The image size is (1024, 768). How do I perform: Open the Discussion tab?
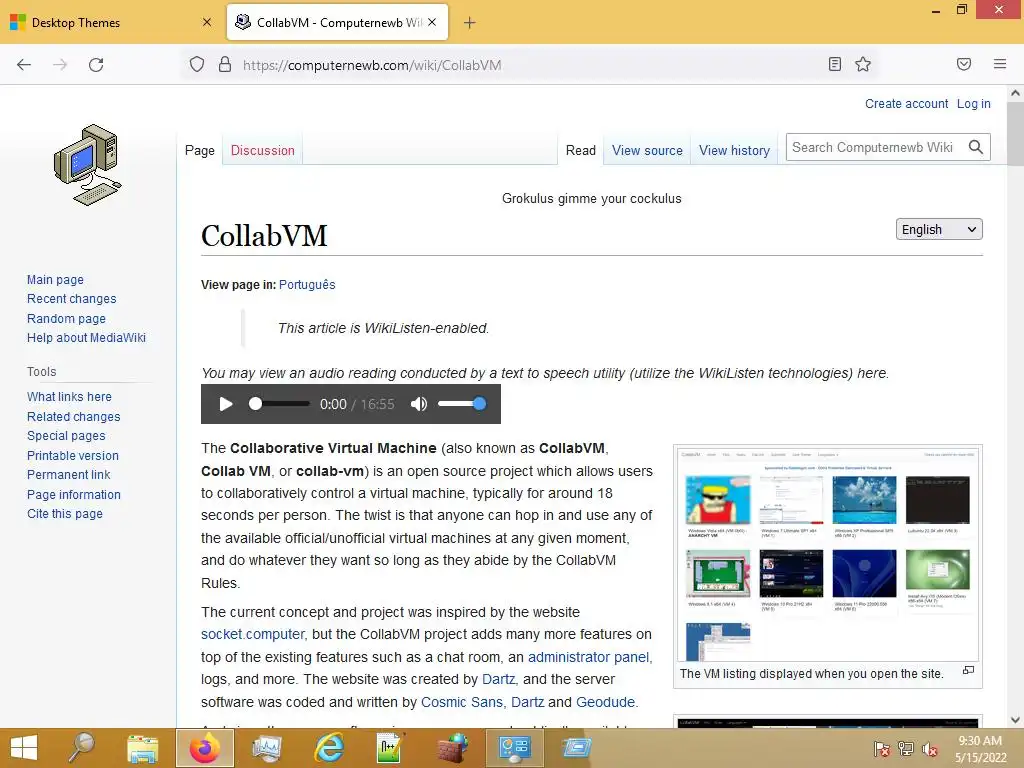(263, 150)
